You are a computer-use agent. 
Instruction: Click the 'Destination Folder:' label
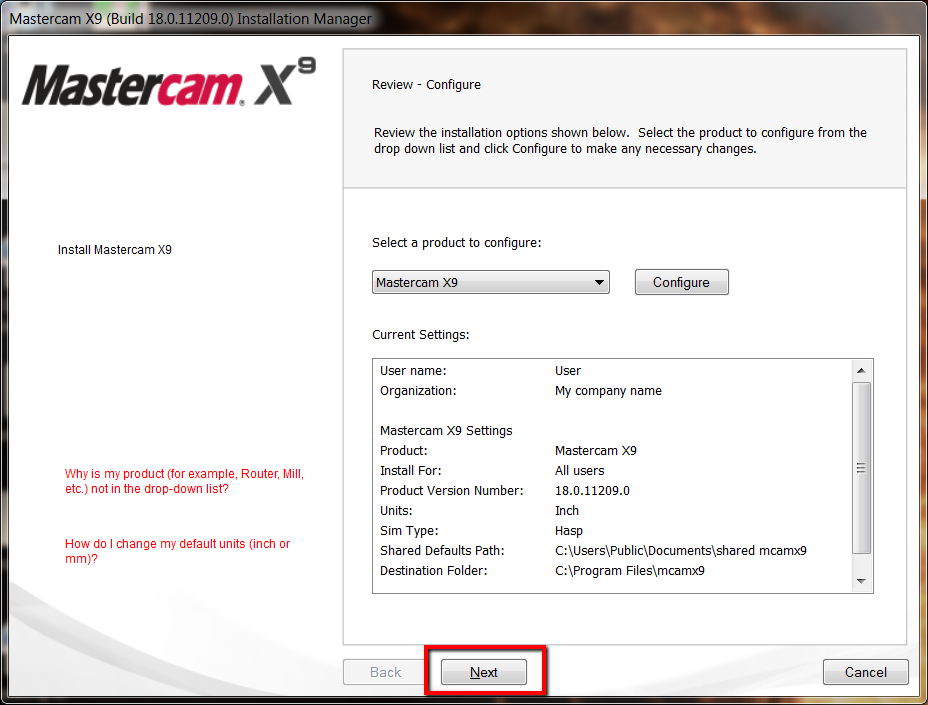(434, 571)
